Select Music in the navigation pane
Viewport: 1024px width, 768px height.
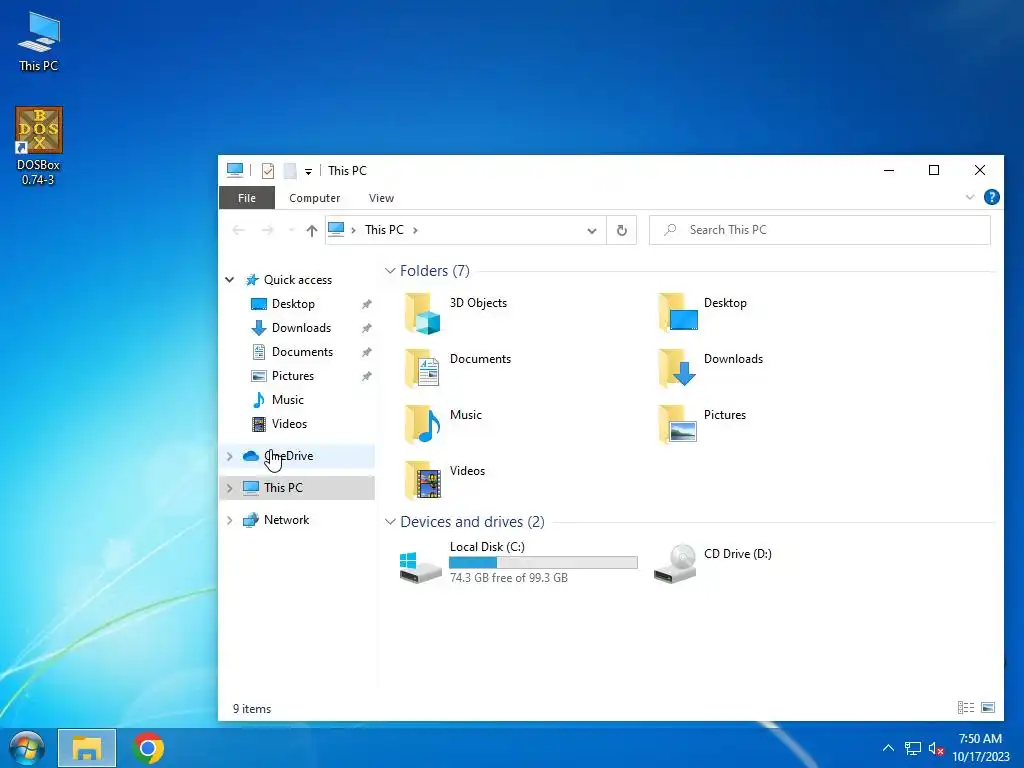(287, 400)
